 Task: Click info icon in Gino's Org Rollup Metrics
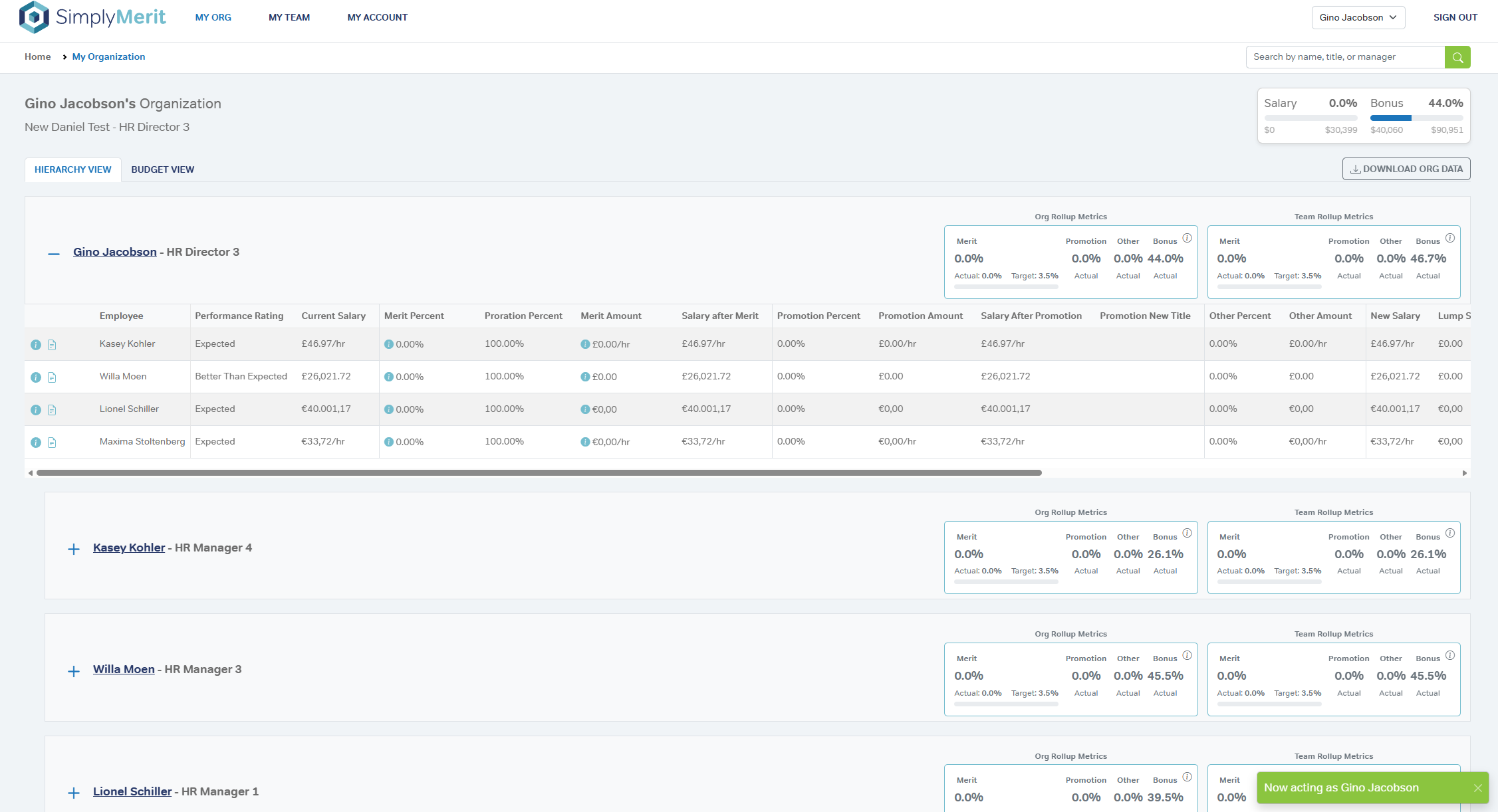click(1187, 238)
